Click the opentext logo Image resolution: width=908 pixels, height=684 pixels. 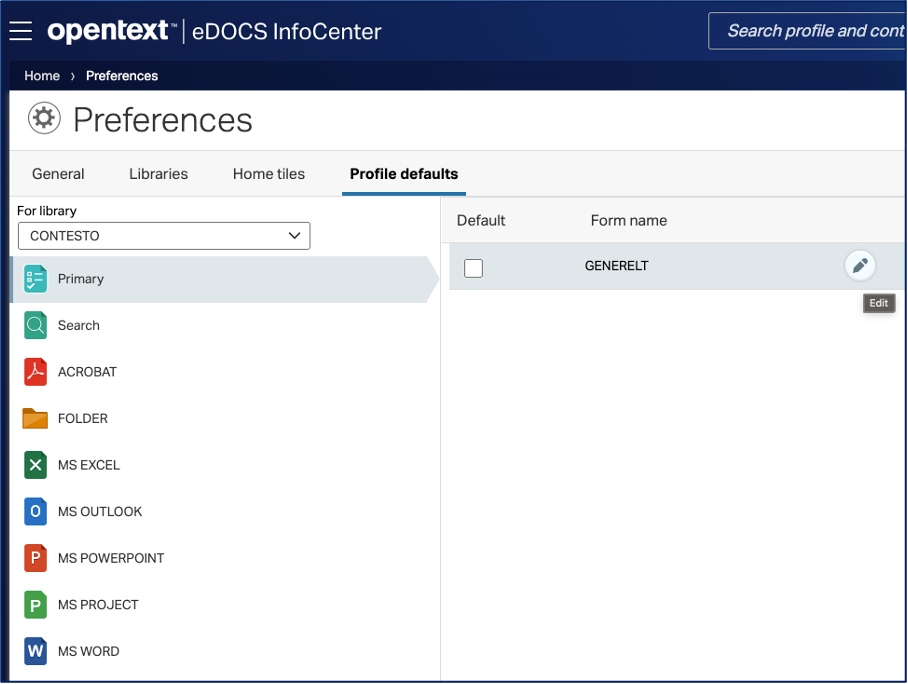point(112,31)
